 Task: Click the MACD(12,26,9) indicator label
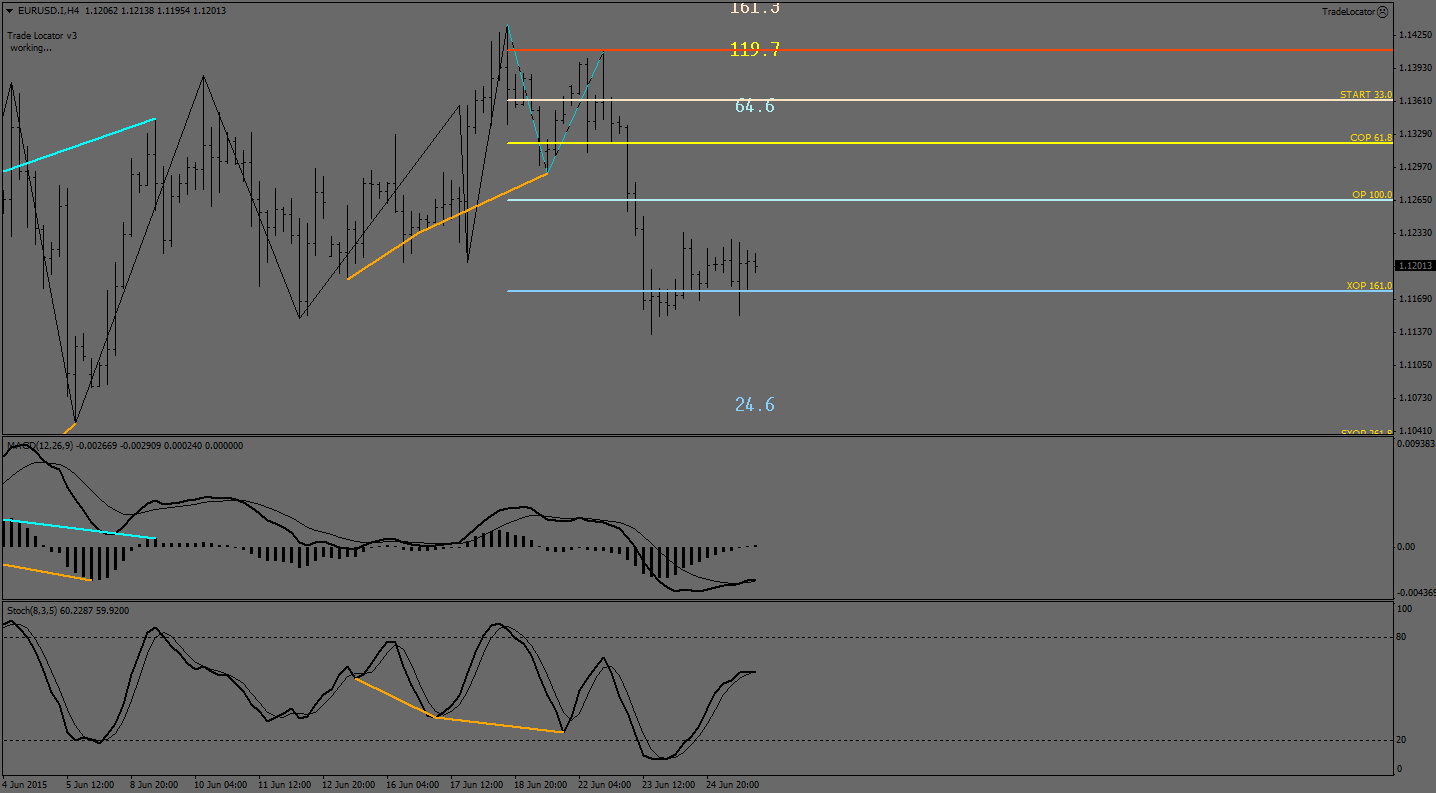pyautogui.click(x=39, y=445)
